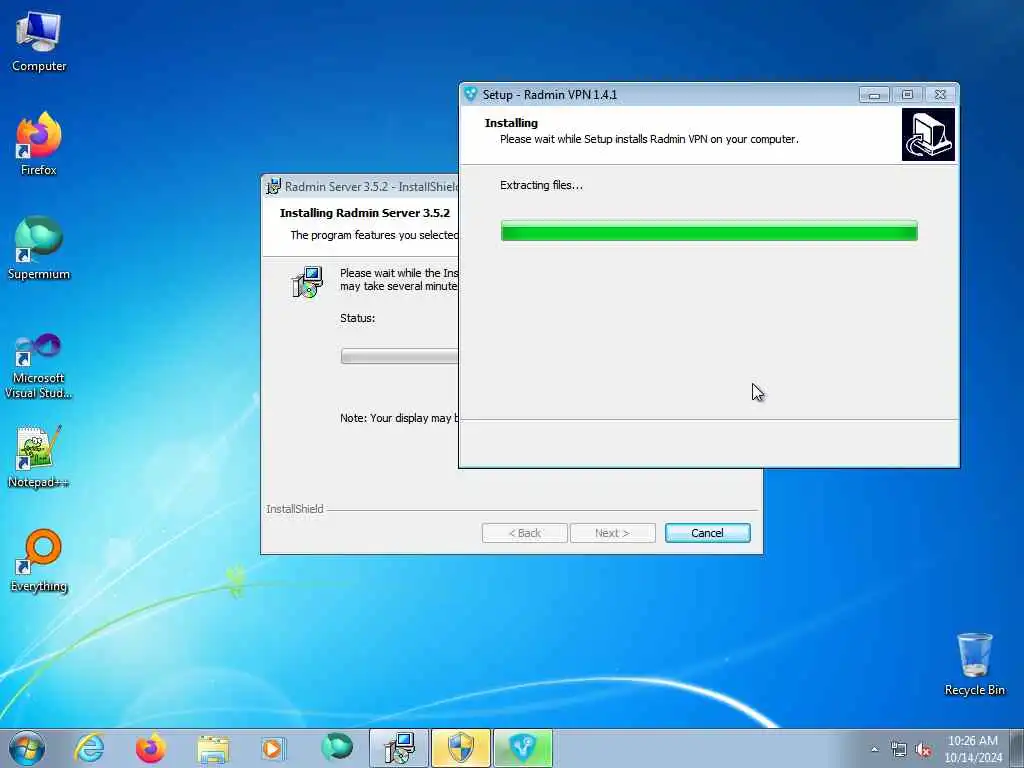The height and width of the screenshot is (768, 1024).
Task: Open the Notepad++ desktop shortcut
Action: pyautogui.click(x=39, y=456)
